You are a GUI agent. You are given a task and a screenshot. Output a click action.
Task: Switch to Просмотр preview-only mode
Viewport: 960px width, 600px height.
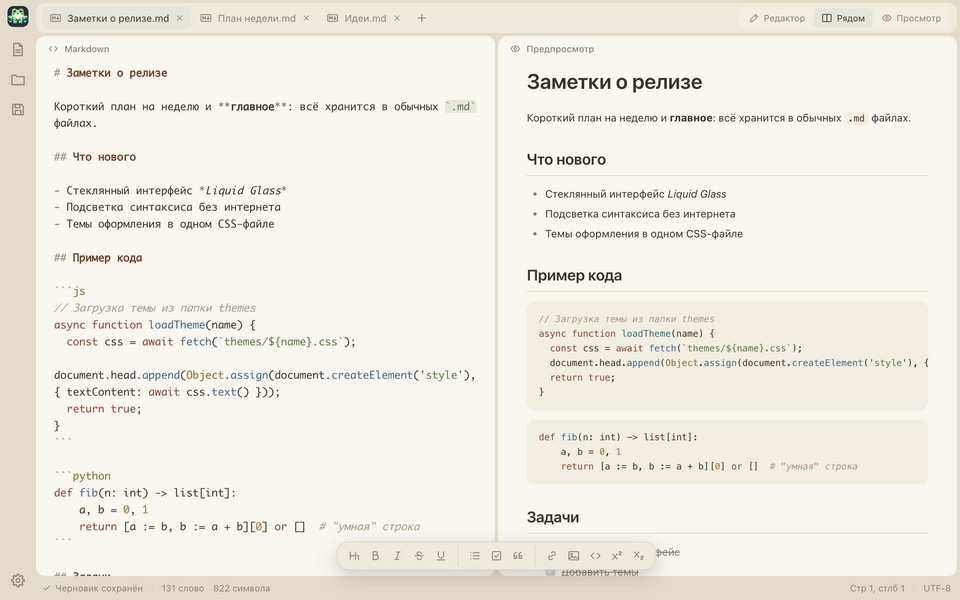(x=911, y=18)
